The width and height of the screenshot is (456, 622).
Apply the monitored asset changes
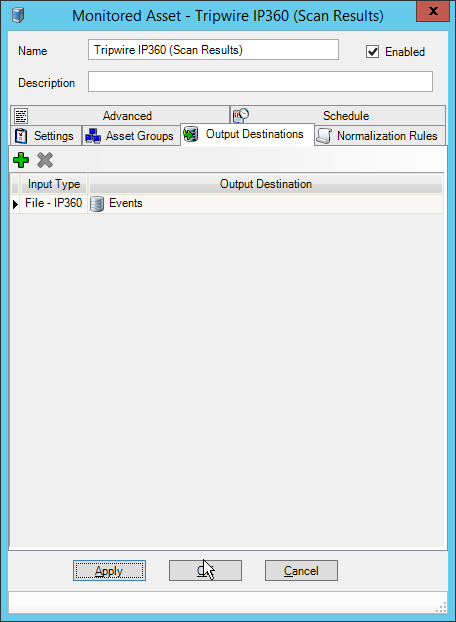pyautogui.click(x=109, y=570)
